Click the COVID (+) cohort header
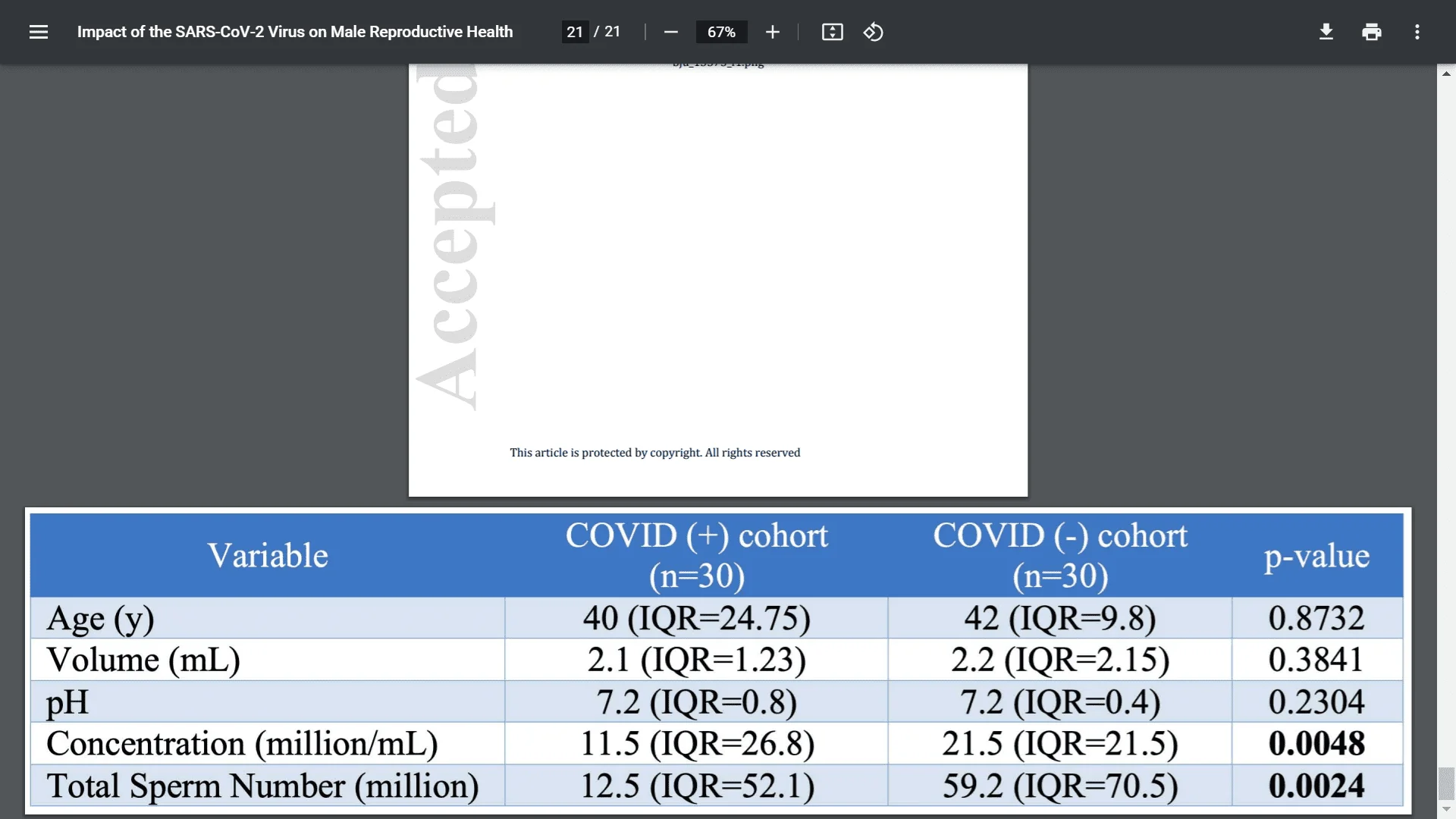 coord(696,555)
